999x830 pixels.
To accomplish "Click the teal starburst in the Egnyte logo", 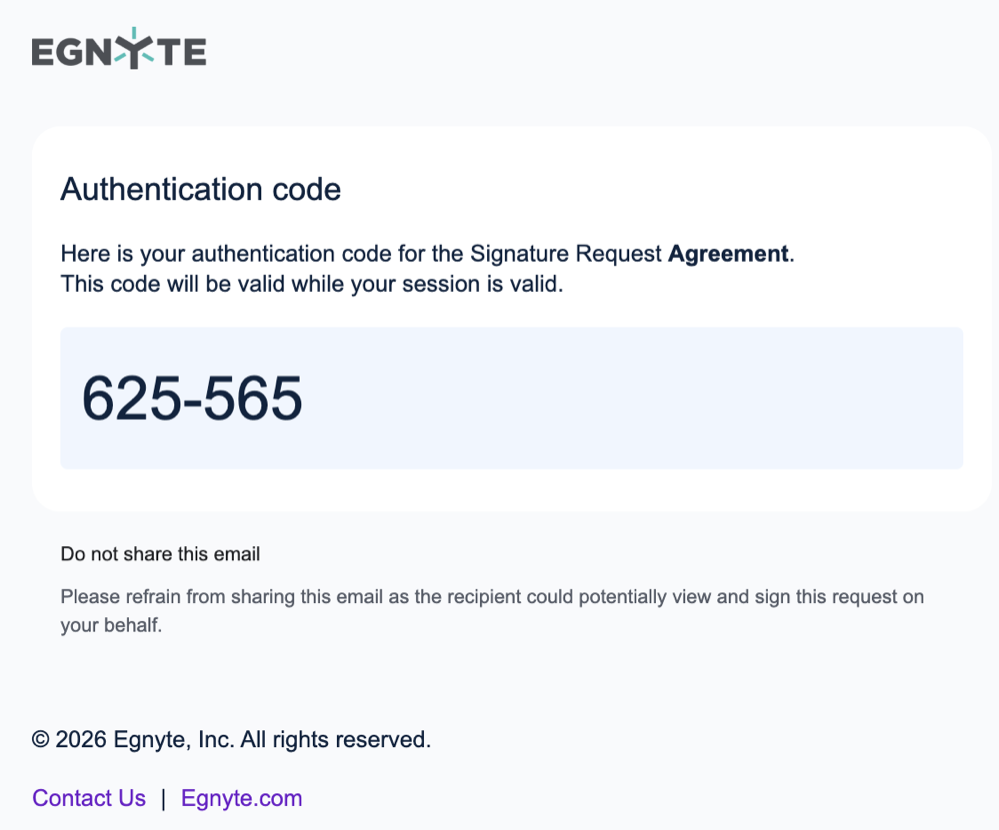I will [134, 51].
